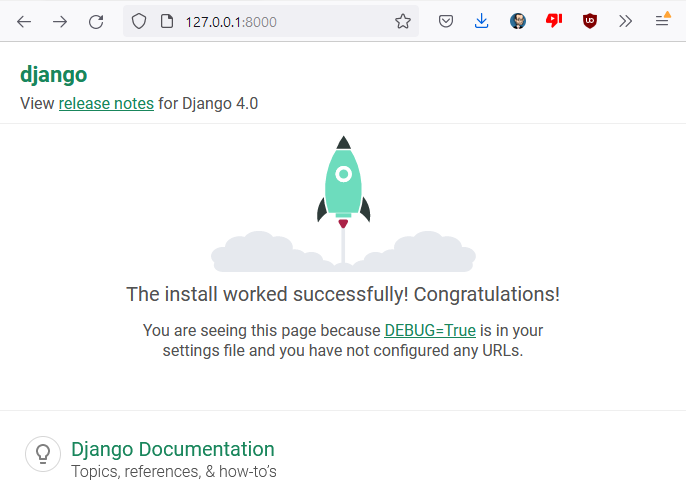Screen dimensions: 686x491
Task: Bookmark this page with the star
Action: (x=402, y=21)
